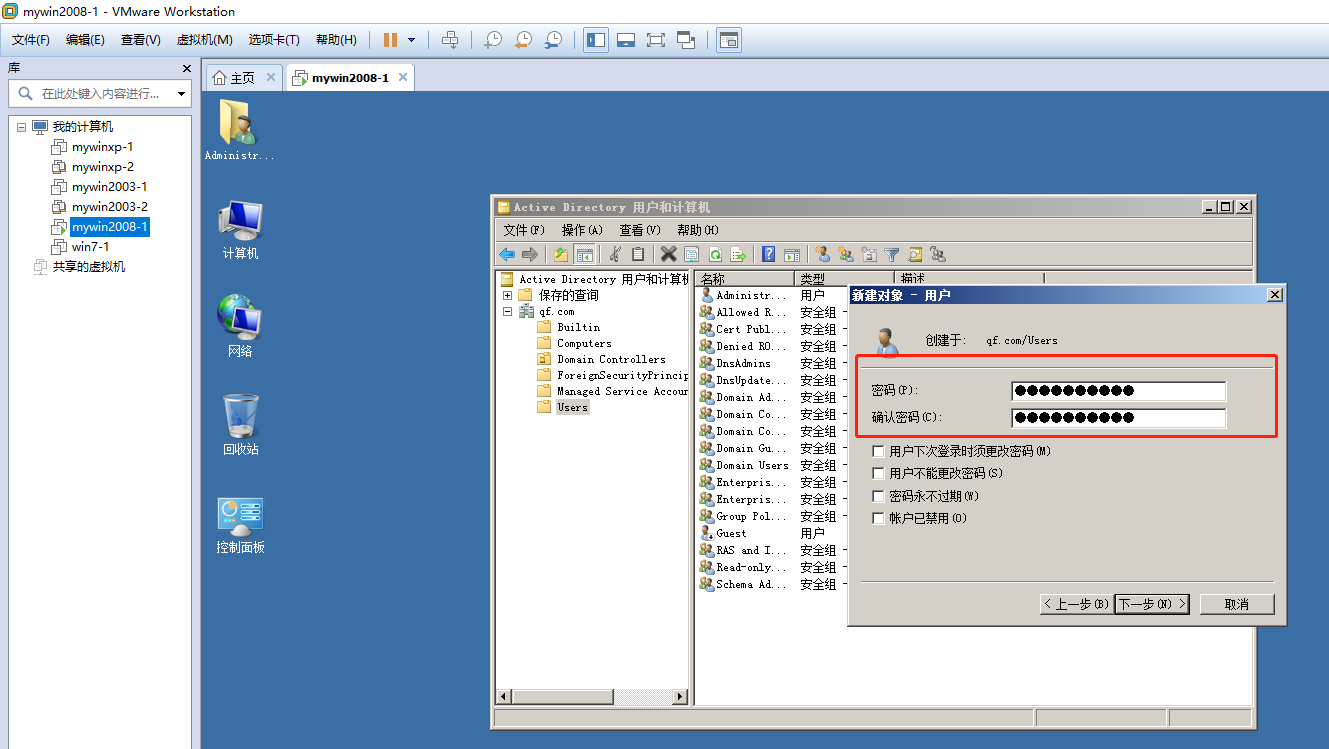Collapse the 我的计算机 library tree node
This screenshot has height=749, width=1329.
coord(22,127)
